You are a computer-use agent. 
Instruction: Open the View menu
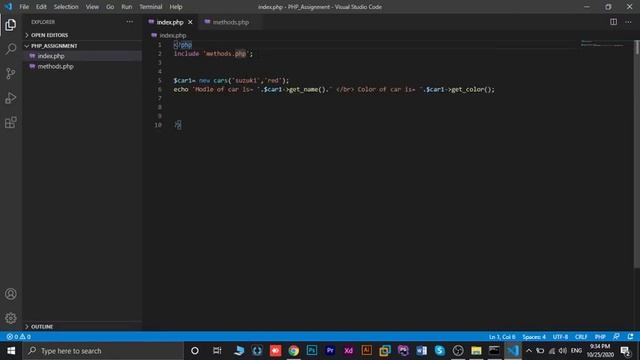(92, 7)
